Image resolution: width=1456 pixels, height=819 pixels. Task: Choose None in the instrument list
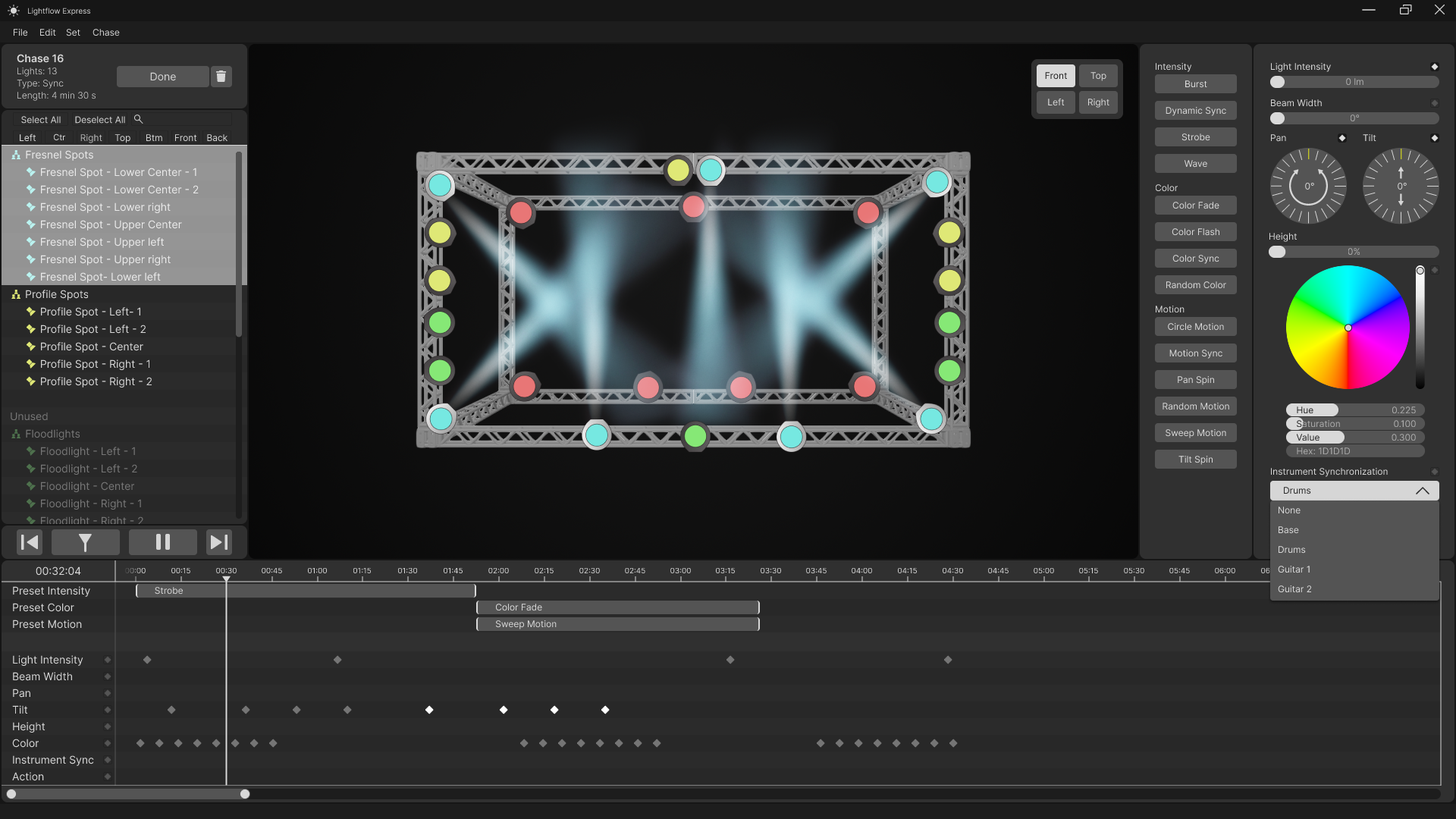click(1354, 510)
